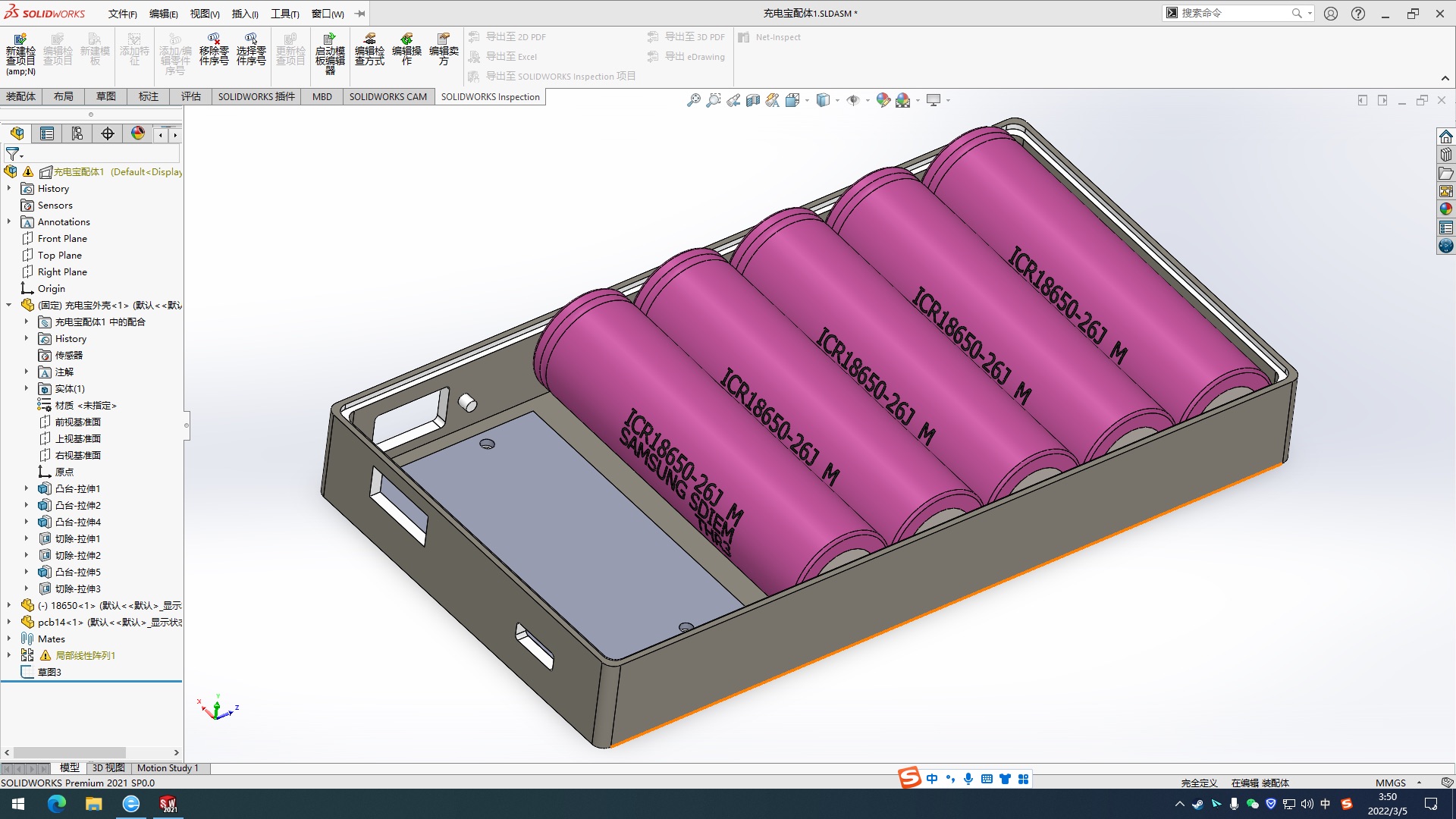Open Microsoft Edge from taskbar
This screenshot has height=819, width=1456.
(56, 804)
